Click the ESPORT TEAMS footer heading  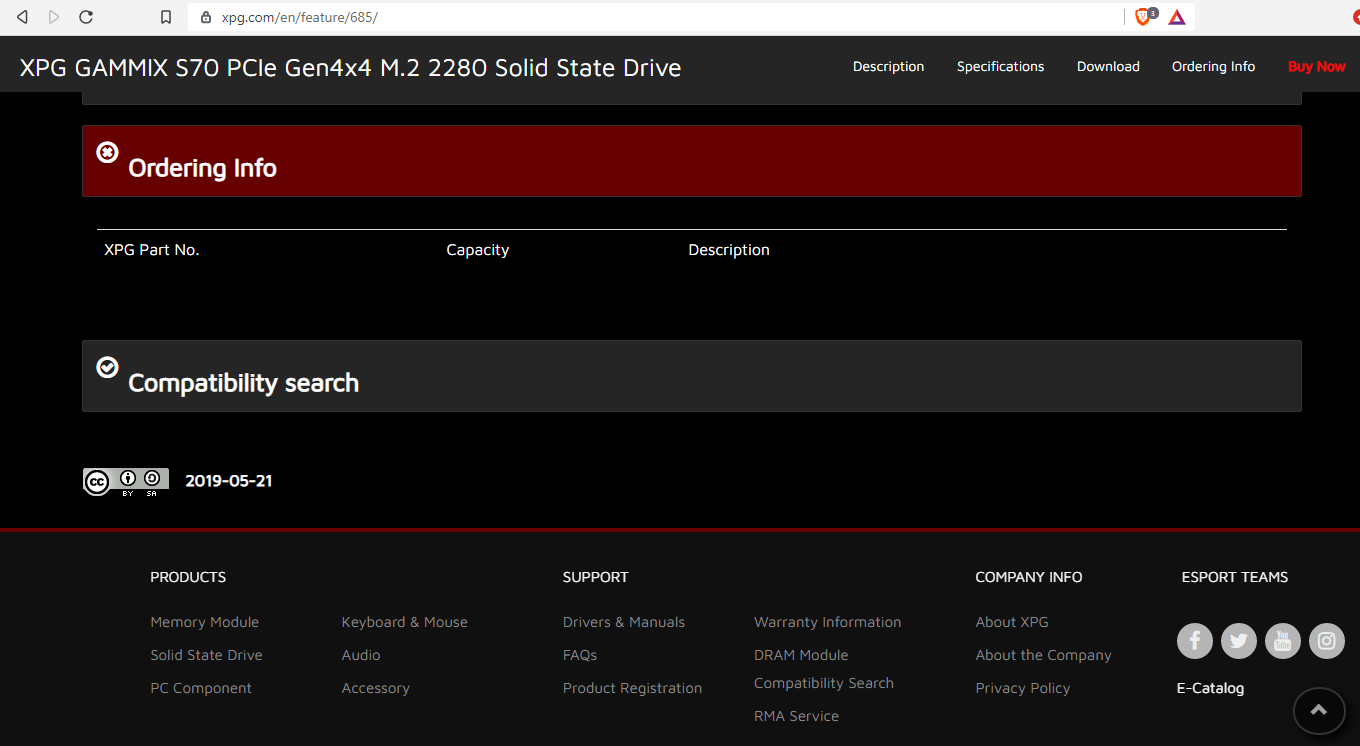point(1234,577)
